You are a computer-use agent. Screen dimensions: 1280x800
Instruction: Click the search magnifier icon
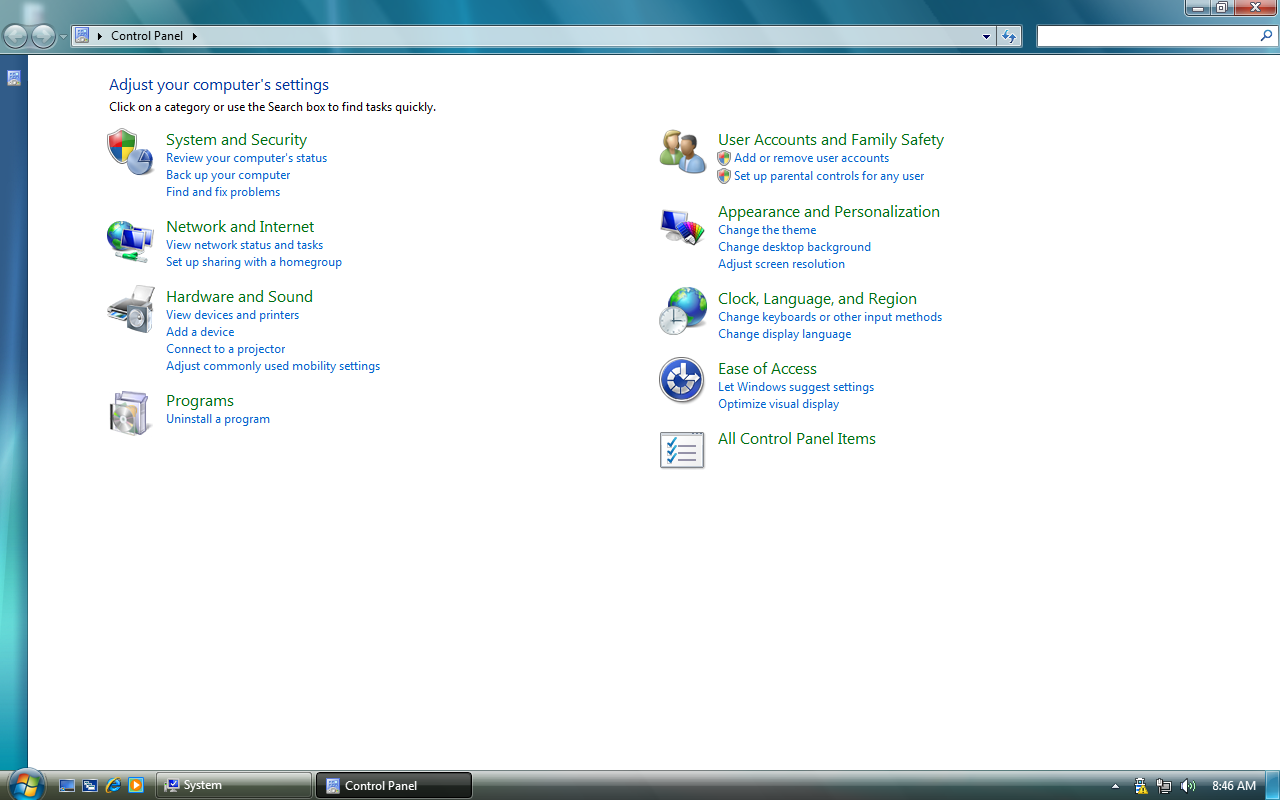pyautogui.click(x=1267, y=36)
